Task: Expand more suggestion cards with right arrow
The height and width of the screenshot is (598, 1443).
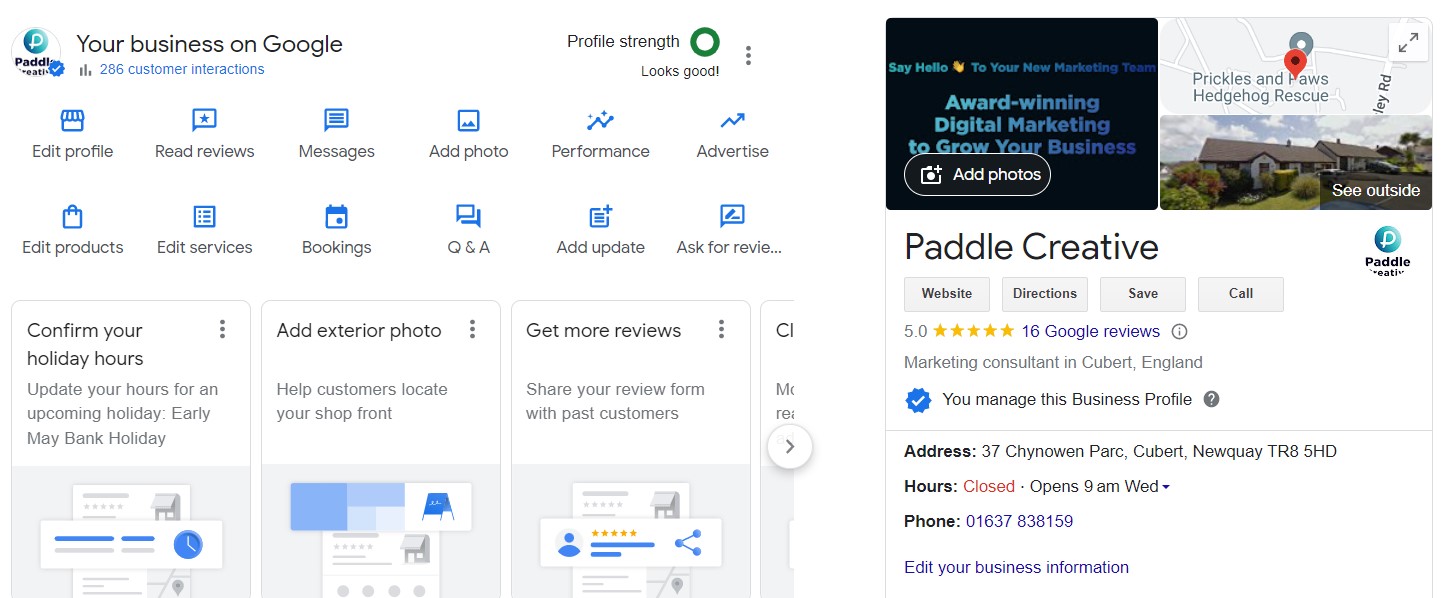Action: [x=790, y=446]
